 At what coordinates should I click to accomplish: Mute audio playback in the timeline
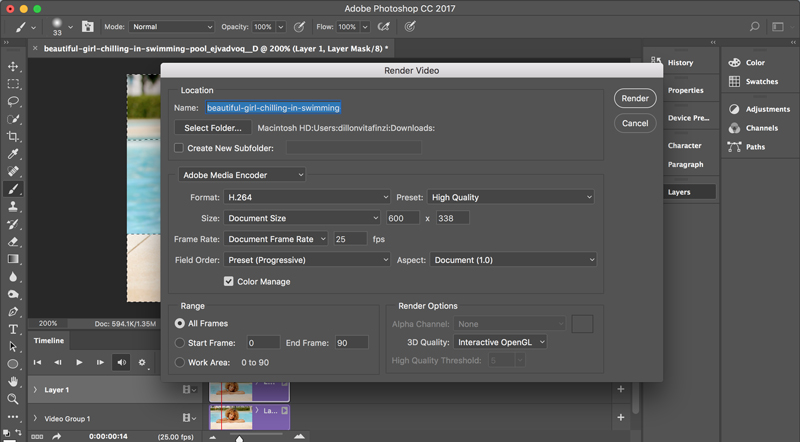(x=121, y=362)
